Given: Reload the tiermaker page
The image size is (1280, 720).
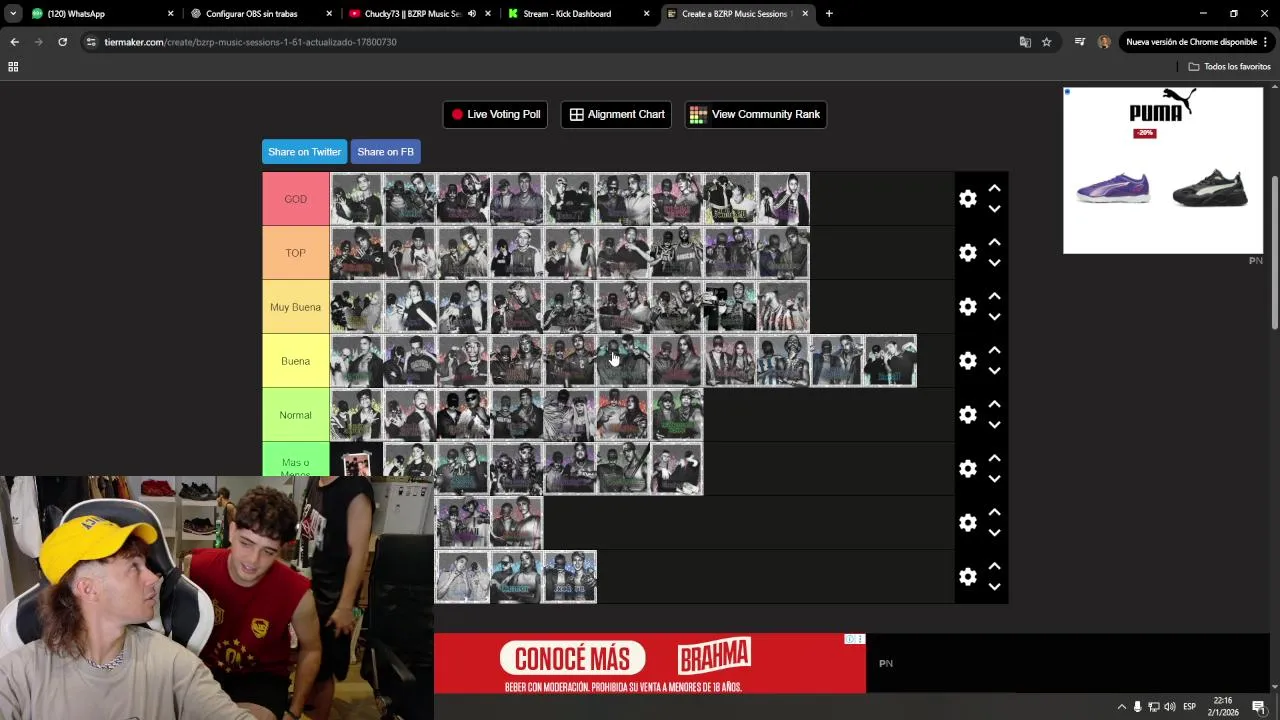Looking at the screenshot, I should click(x=62, y=42).
